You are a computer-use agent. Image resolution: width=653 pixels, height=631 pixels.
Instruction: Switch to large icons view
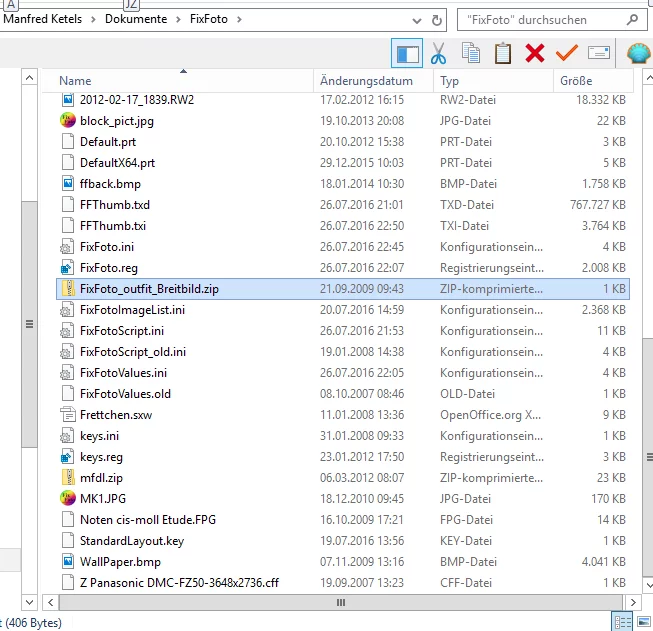point(643,623)
